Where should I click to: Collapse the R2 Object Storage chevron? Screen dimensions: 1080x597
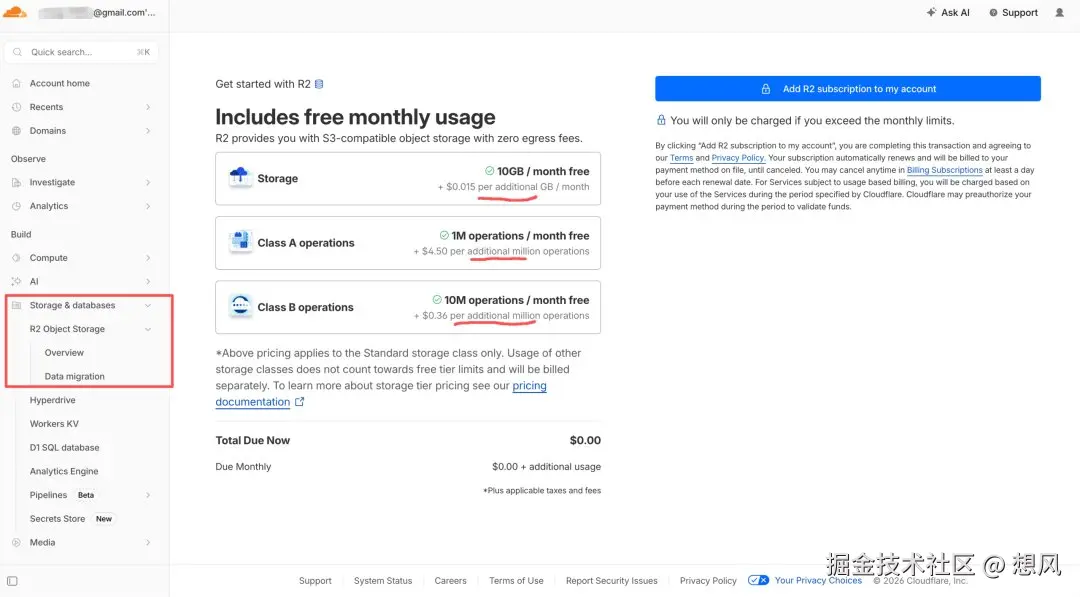[x=148, y=329]
